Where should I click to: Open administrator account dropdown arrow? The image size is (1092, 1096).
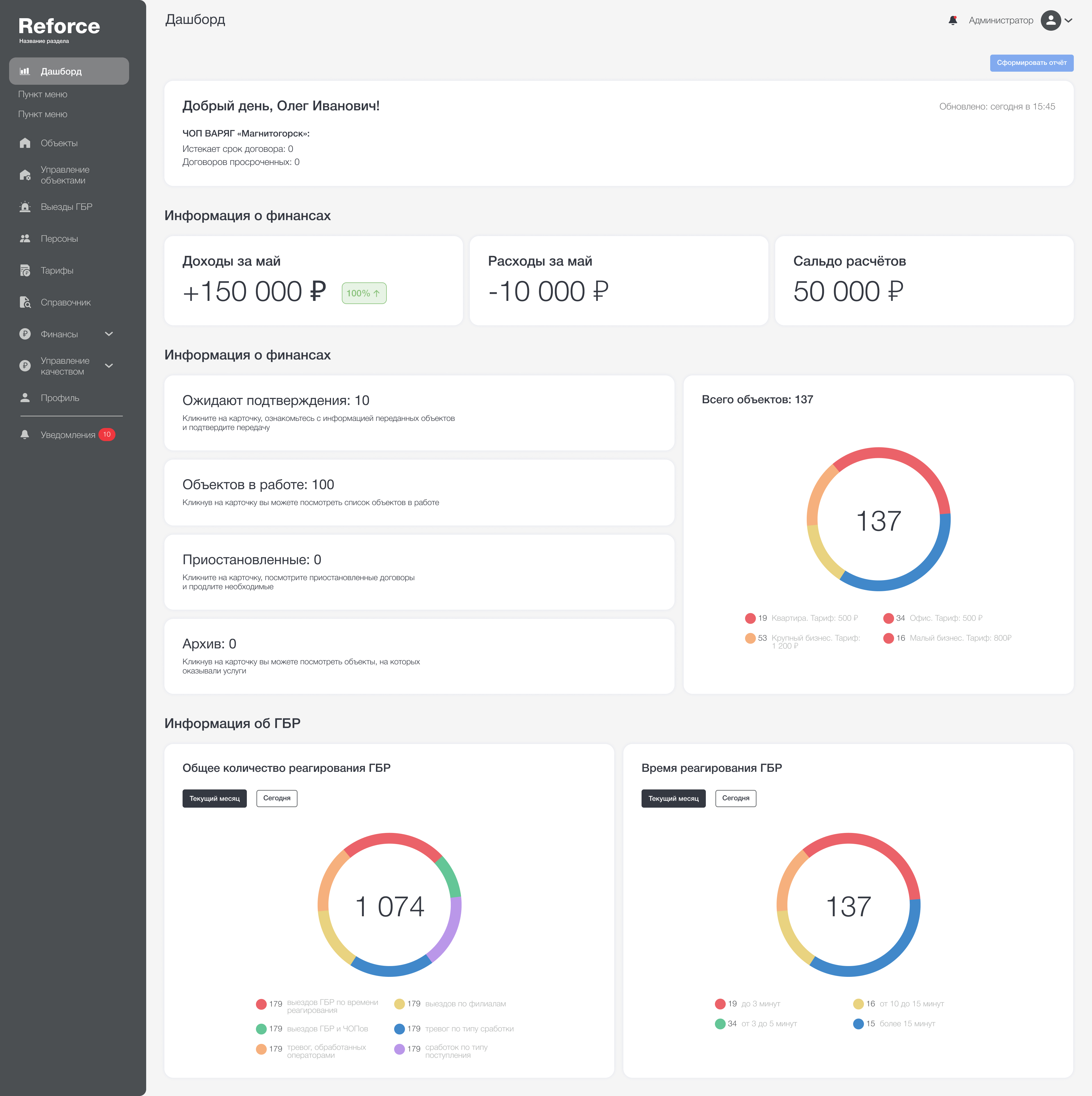point(1069,20)
